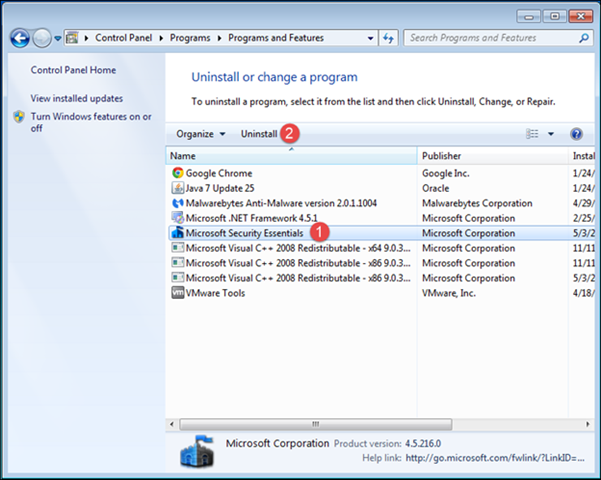Click the Microsoft Security Essentials icon in list
601x480 pixels.
pyautogui.click(x=177, y=233)
